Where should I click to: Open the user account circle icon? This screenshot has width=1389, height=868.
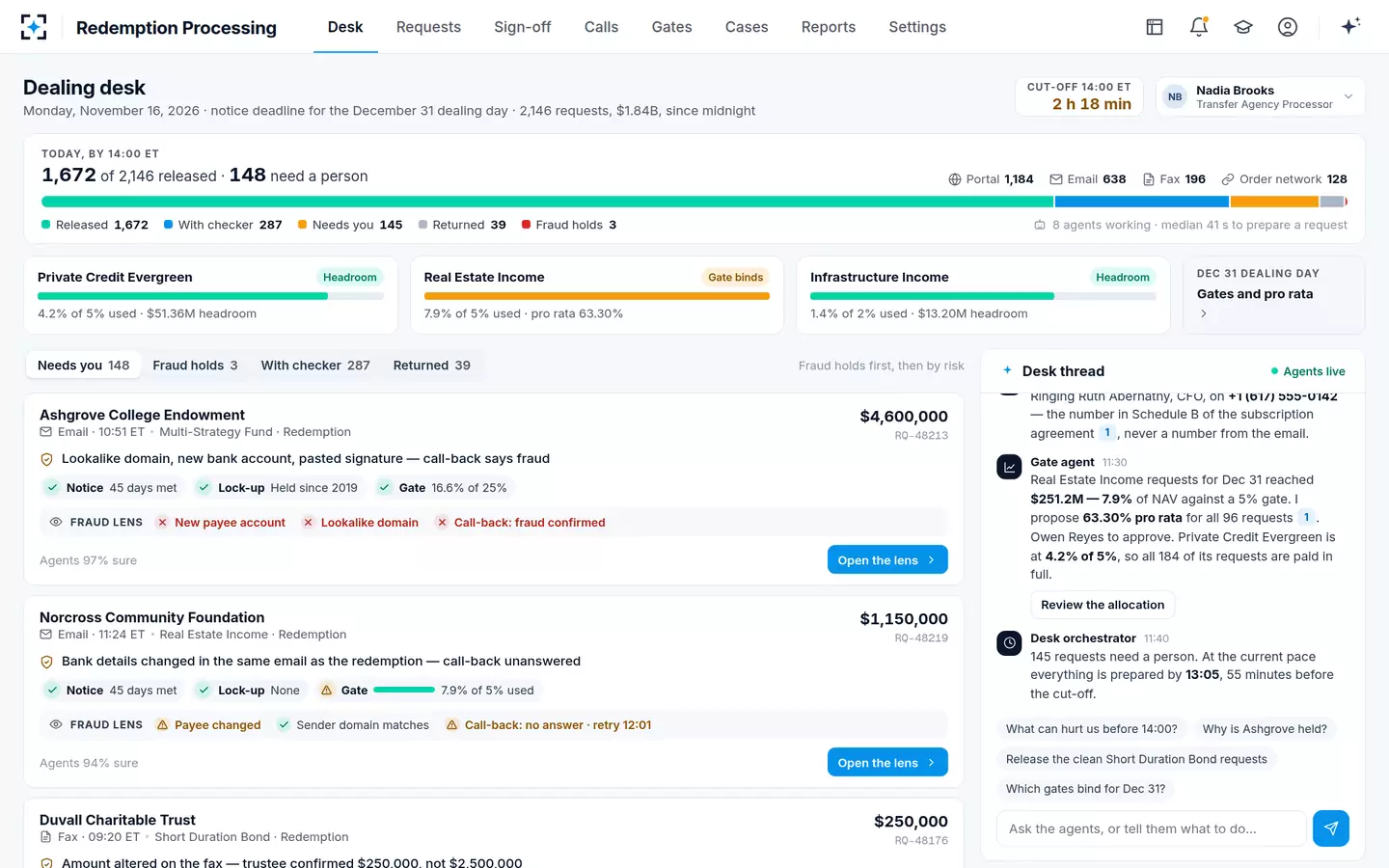pyautogui.click(x=1288, y=27)
